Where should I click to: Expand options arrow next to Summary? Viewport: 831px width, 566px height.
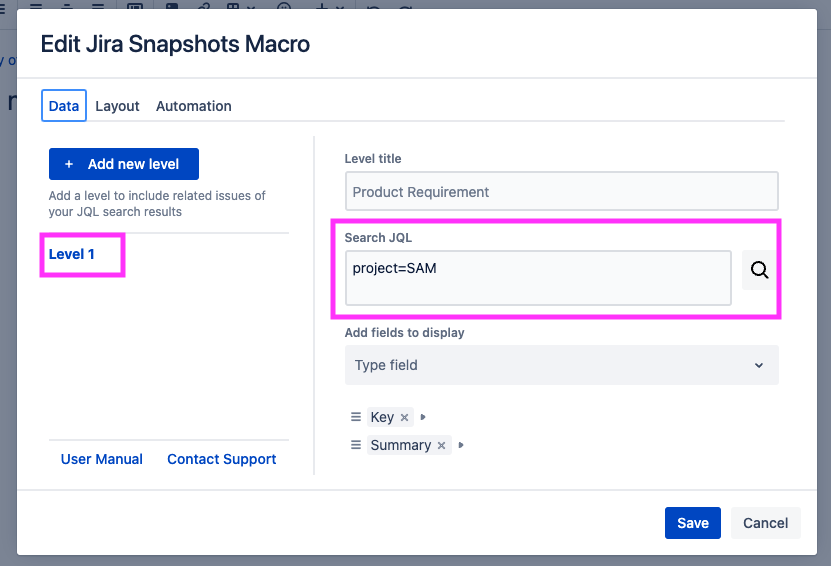click(x=461, y=445)
